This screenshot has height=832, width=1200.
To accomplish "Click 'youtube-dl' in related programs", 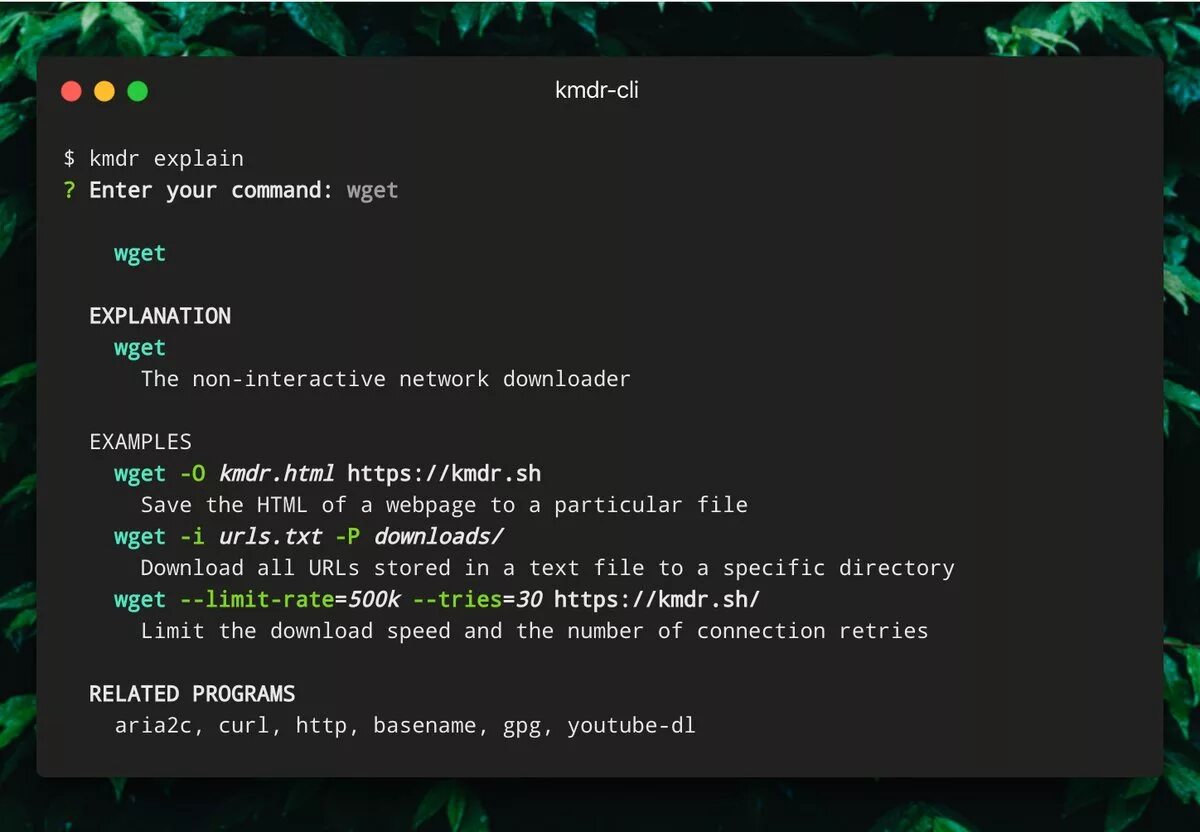I will coord(631,726).
